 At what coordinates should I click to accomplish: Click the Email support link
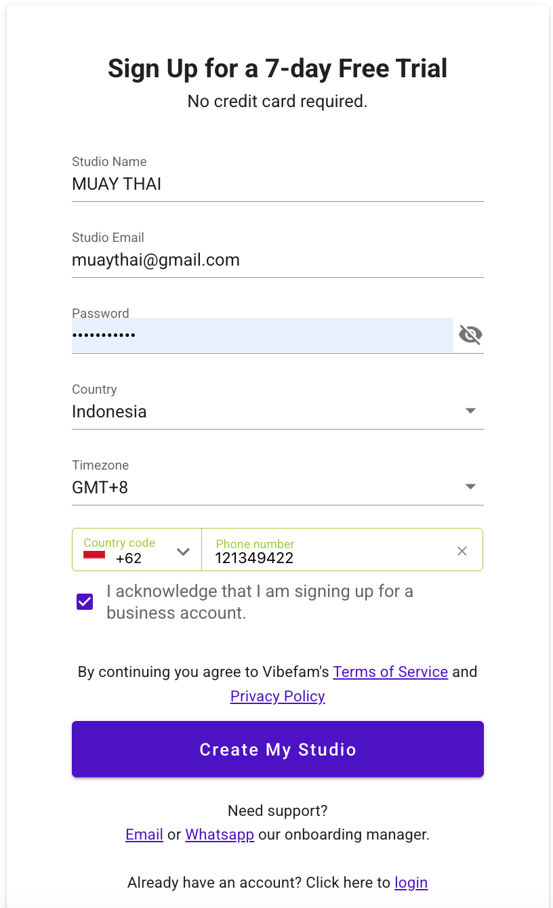click(x=144, y=834)
